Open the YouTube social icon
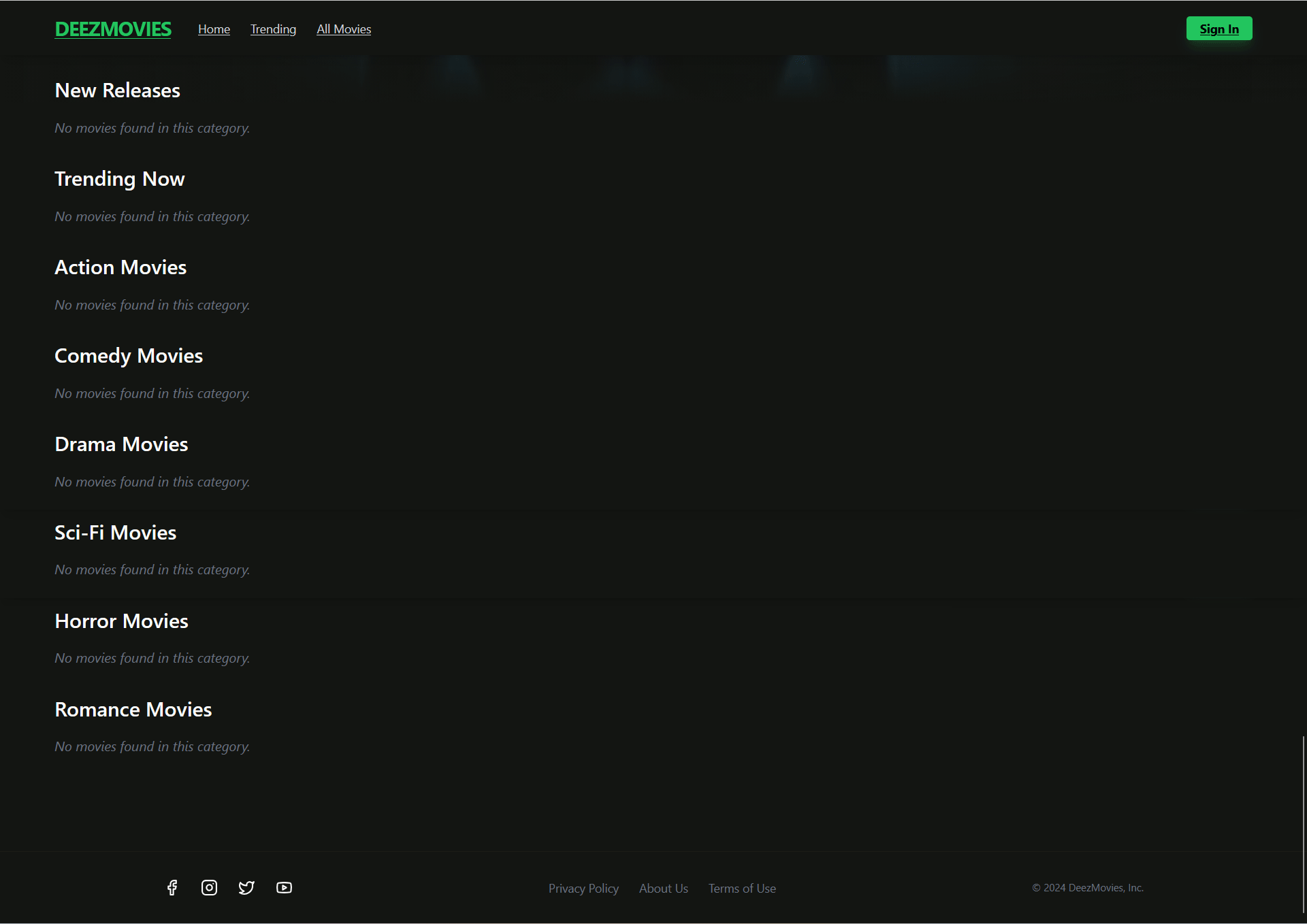 [284, 887]
